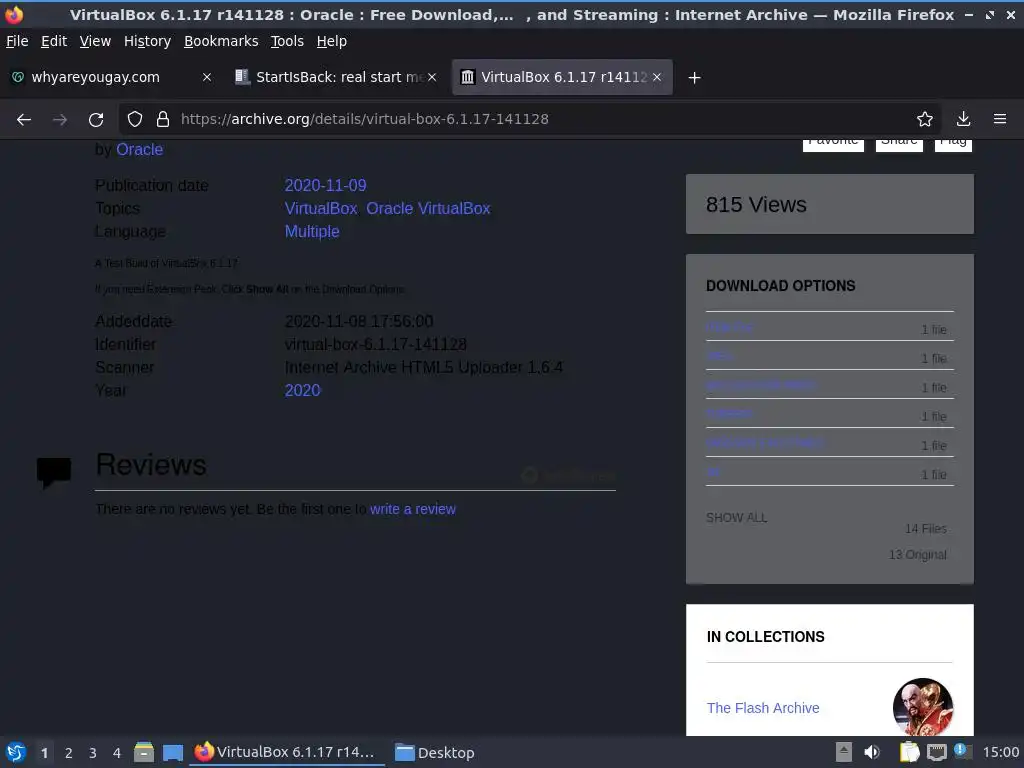The image size is (1024, 768).
Task: Close the StartIsBack tab
Action: click(432, 77)
